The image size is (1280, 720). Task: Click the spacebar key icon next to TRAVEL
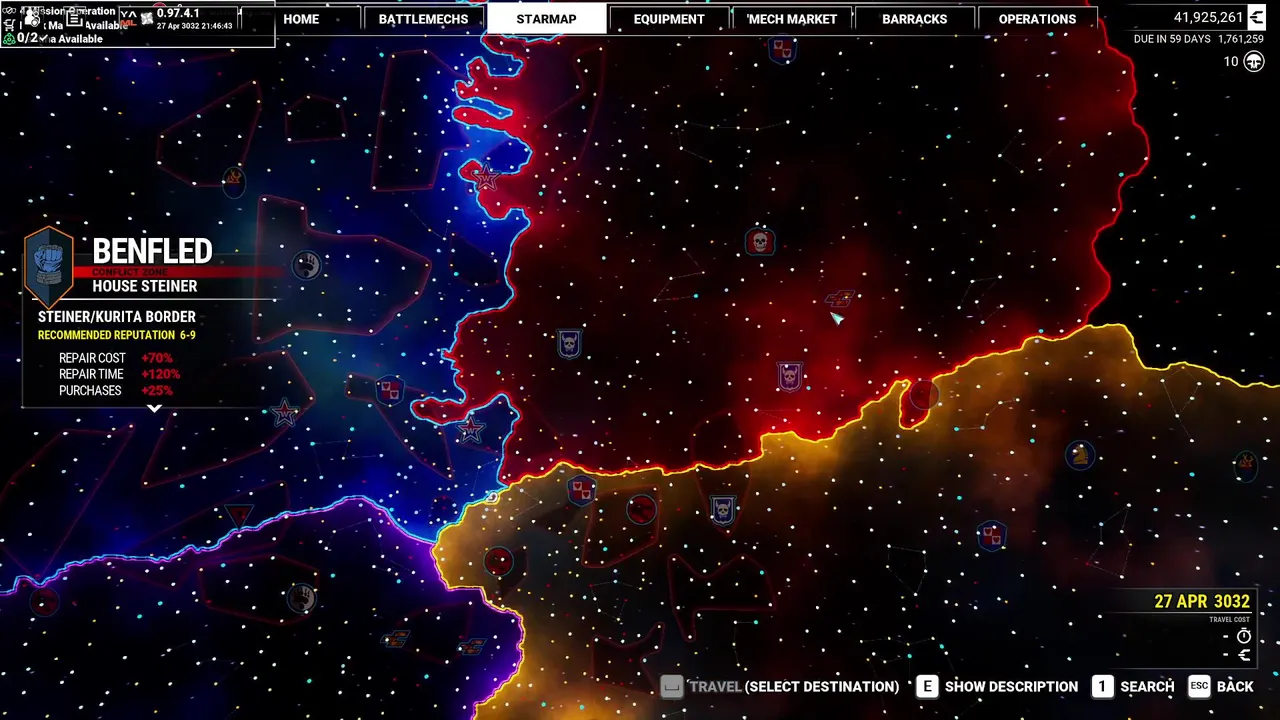coord(672,686)
